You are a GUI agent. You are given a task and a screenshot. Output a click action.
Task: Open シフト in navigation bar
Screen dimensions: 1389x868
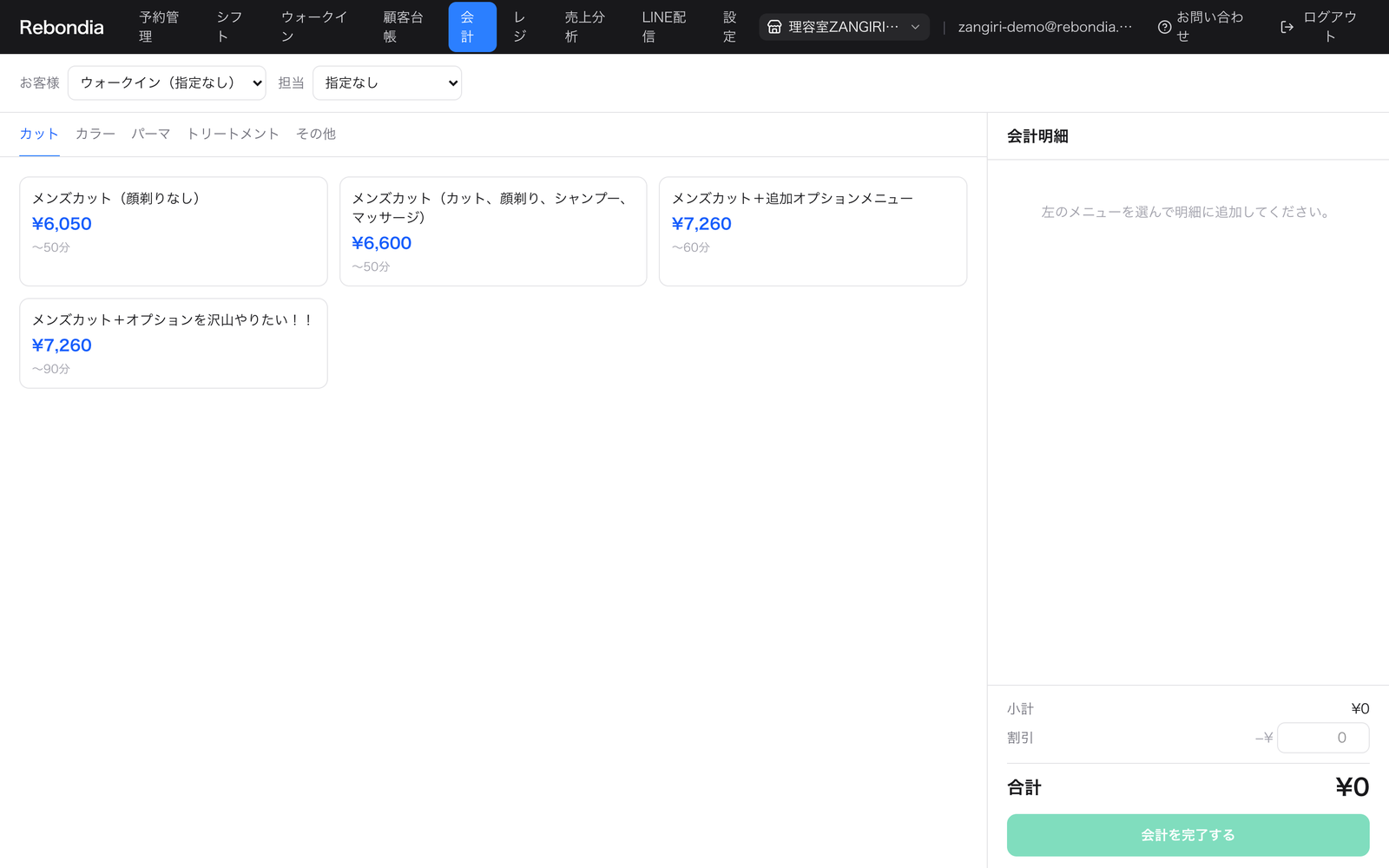pyautogui.click(x=230, y=27)
